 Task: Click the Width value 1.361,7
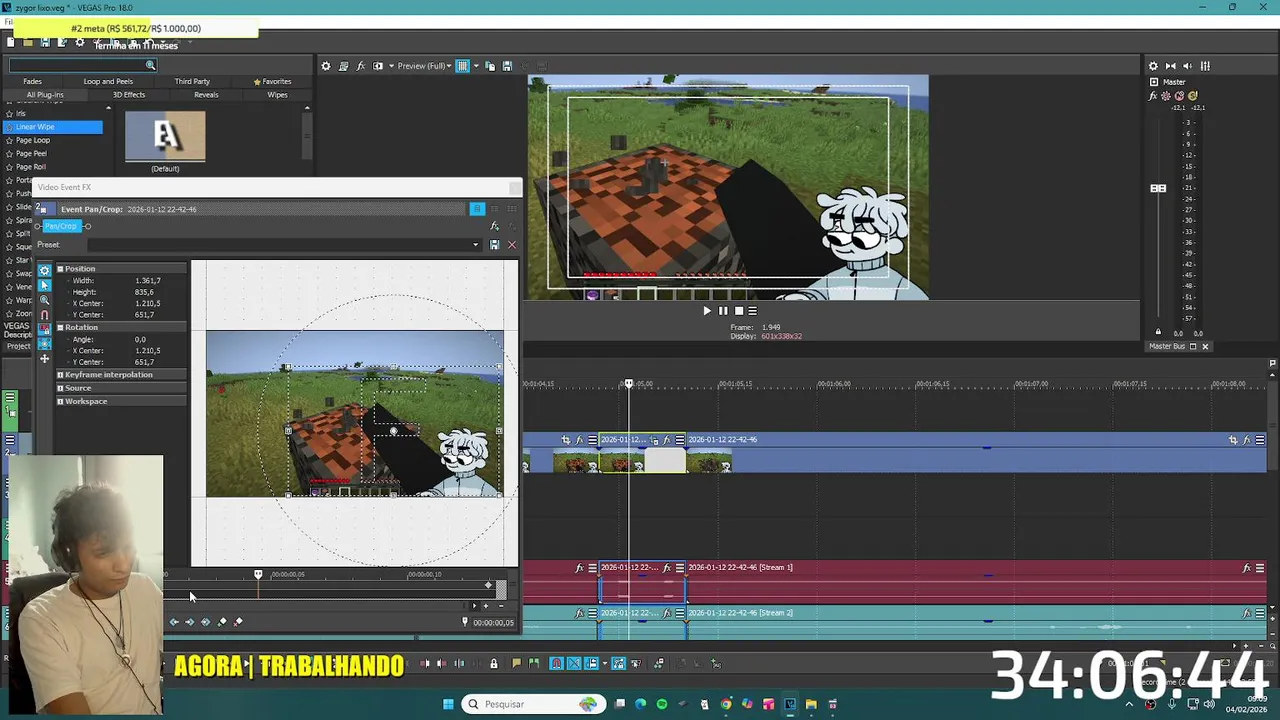point(148,281)
